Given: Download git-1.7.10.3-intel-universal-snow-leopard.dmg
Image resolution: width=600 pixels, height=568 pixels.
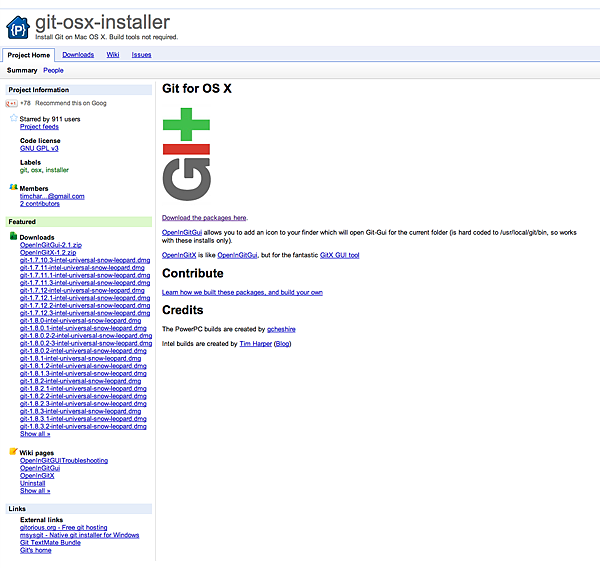Looking at the screenshot, I should 85,260.
